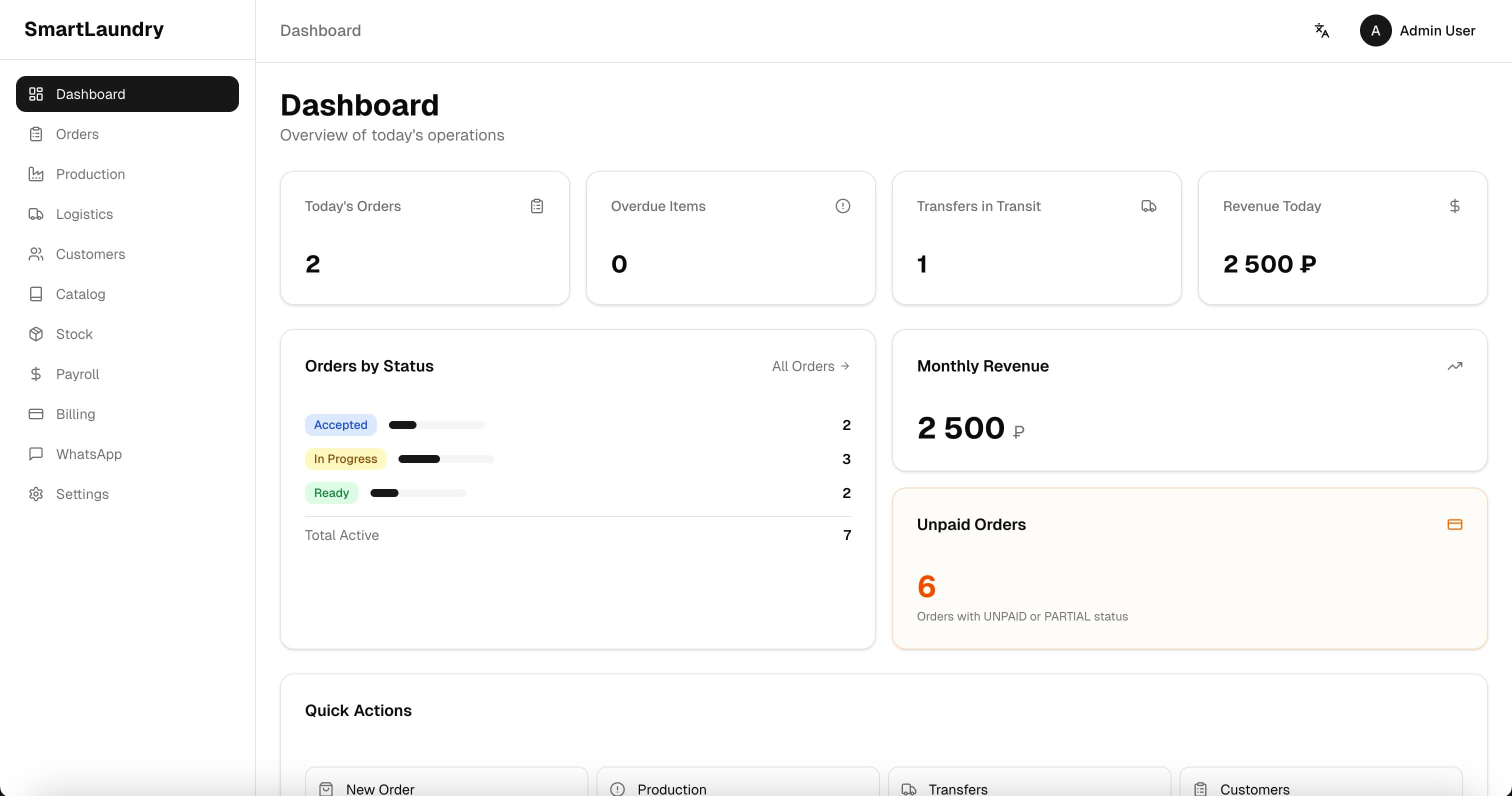Switch to the Dashboard sidebar item
This screenshot has width=1512, height=796.
click(x=90, y=94)
